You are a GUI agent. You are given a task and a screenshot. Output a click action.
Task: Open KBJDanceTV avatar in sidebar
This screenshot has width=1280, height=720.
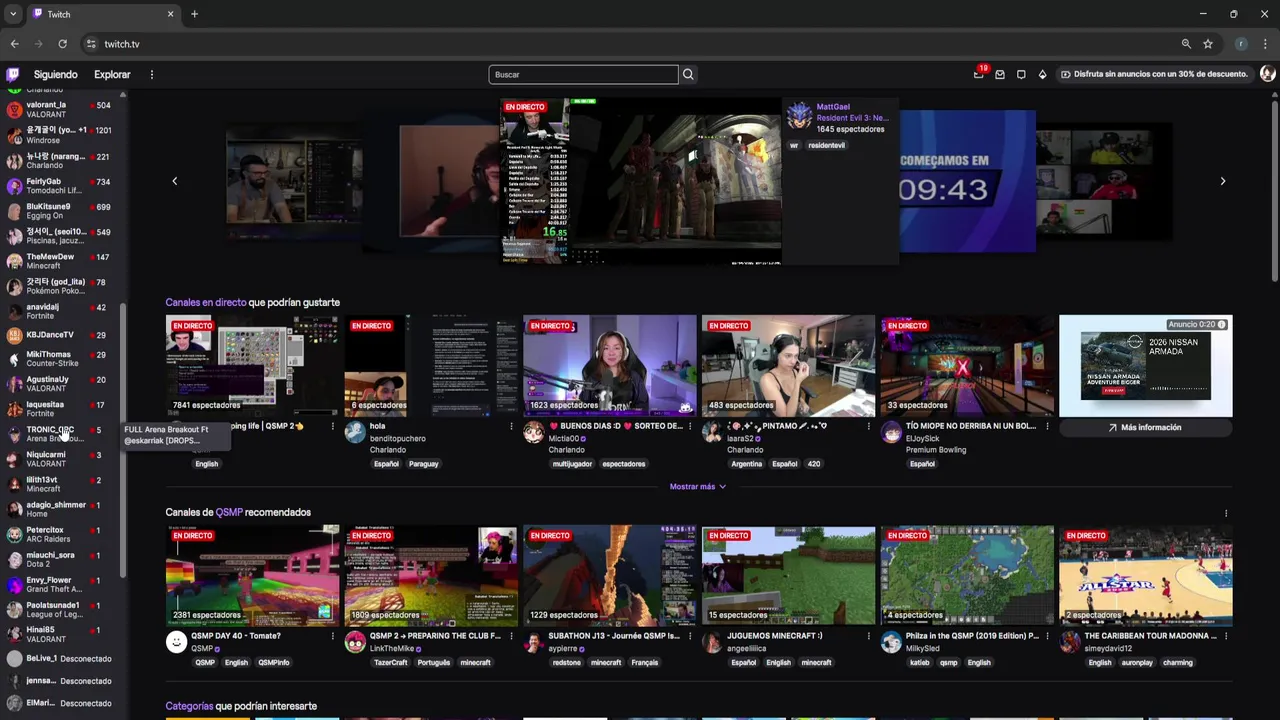pos(14,336)
